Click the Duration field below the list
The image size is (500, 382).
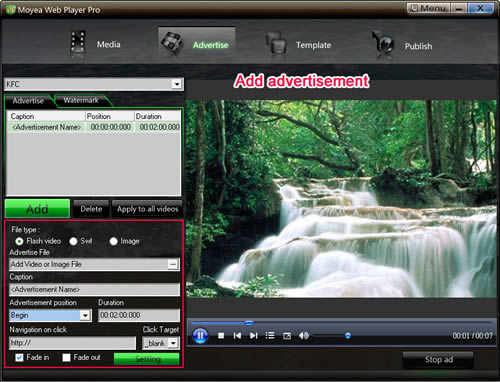click(x=139, y=315)
